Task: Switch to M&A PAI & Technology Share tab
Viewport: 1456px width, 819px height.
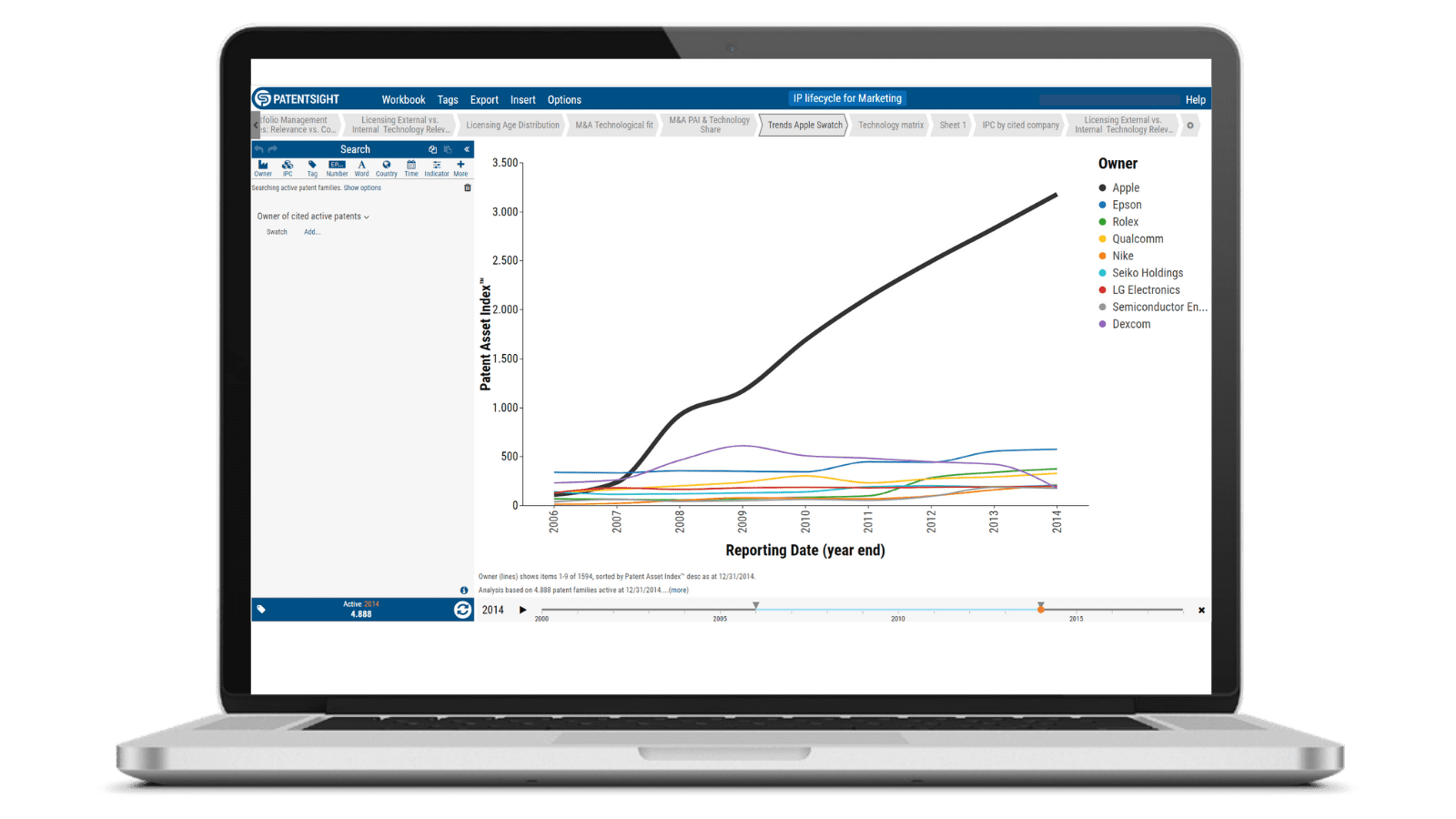Action: point(710,126)
